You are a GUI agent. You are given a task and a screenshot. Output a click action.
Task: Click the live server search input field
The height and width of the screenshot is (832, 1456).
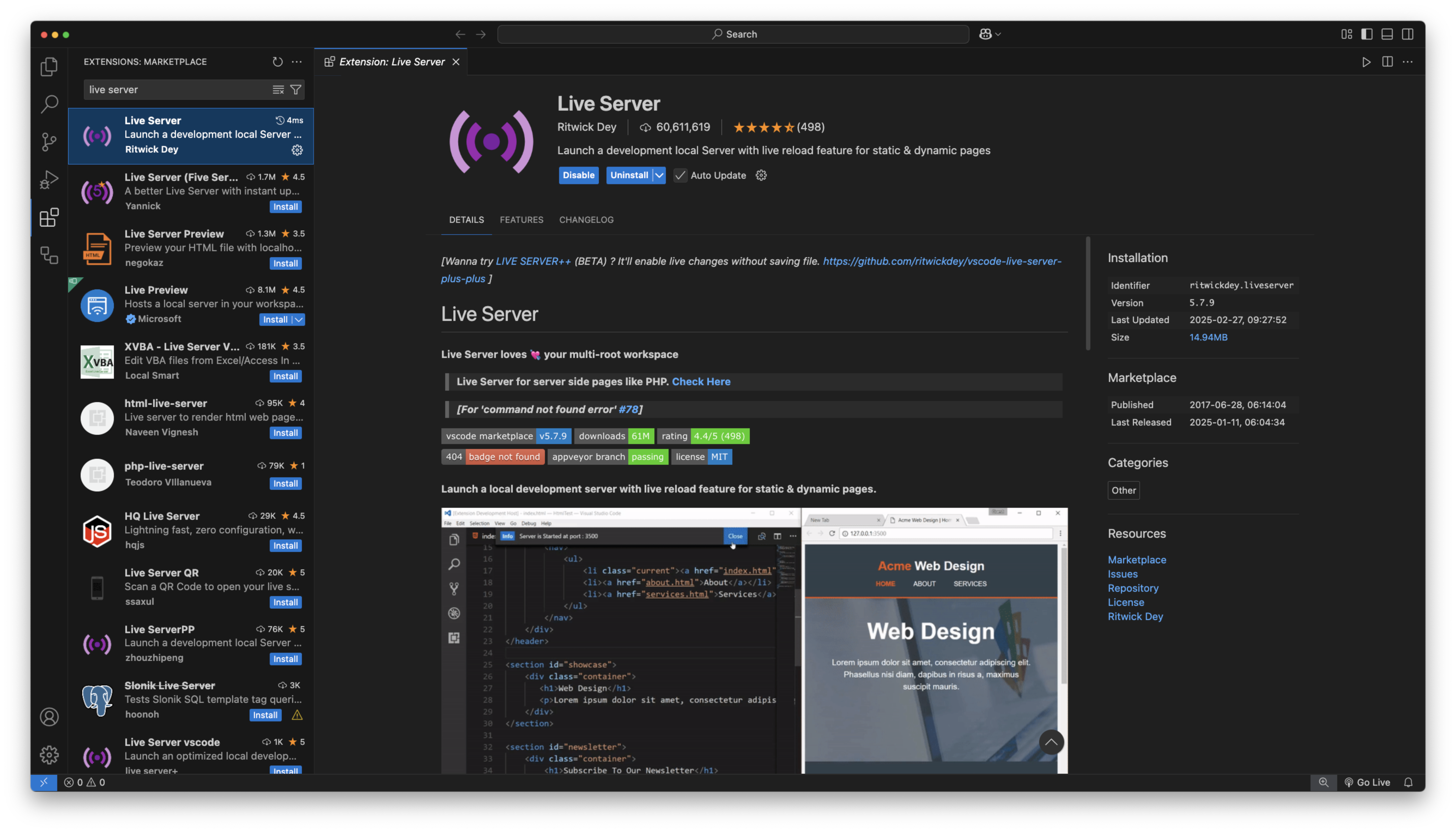[x=171, y=90]
